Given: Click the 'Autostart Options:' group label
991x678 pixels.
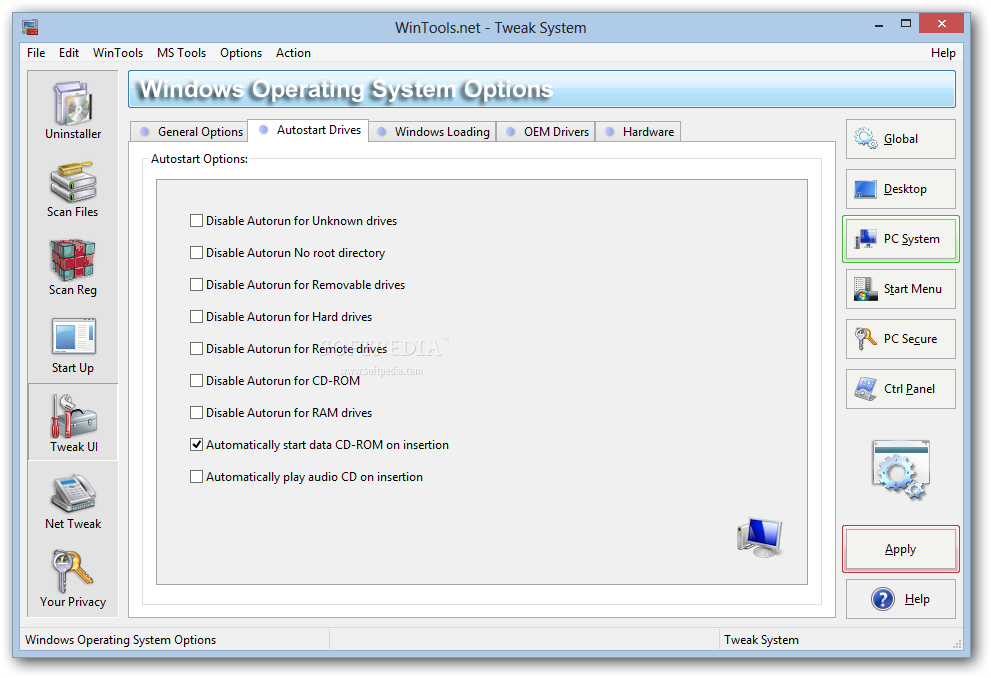Looking at the screenshot, I should pos(199,159).
